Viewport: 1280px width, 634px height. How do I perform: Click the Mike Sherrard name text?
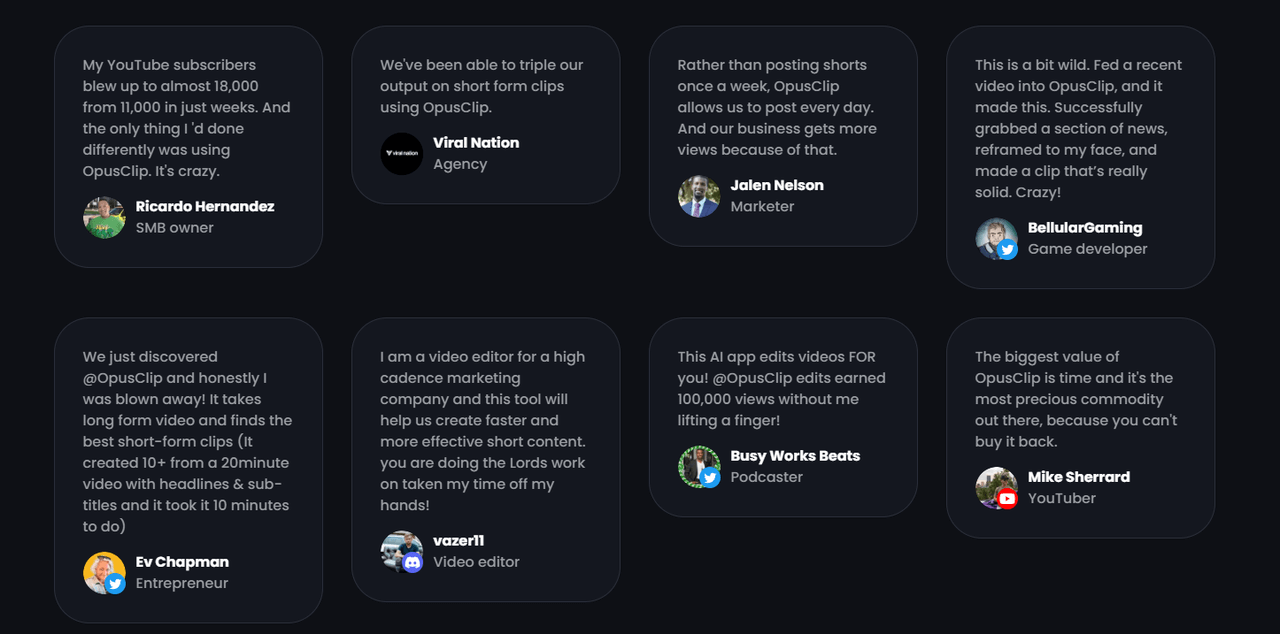[1079, 476]
